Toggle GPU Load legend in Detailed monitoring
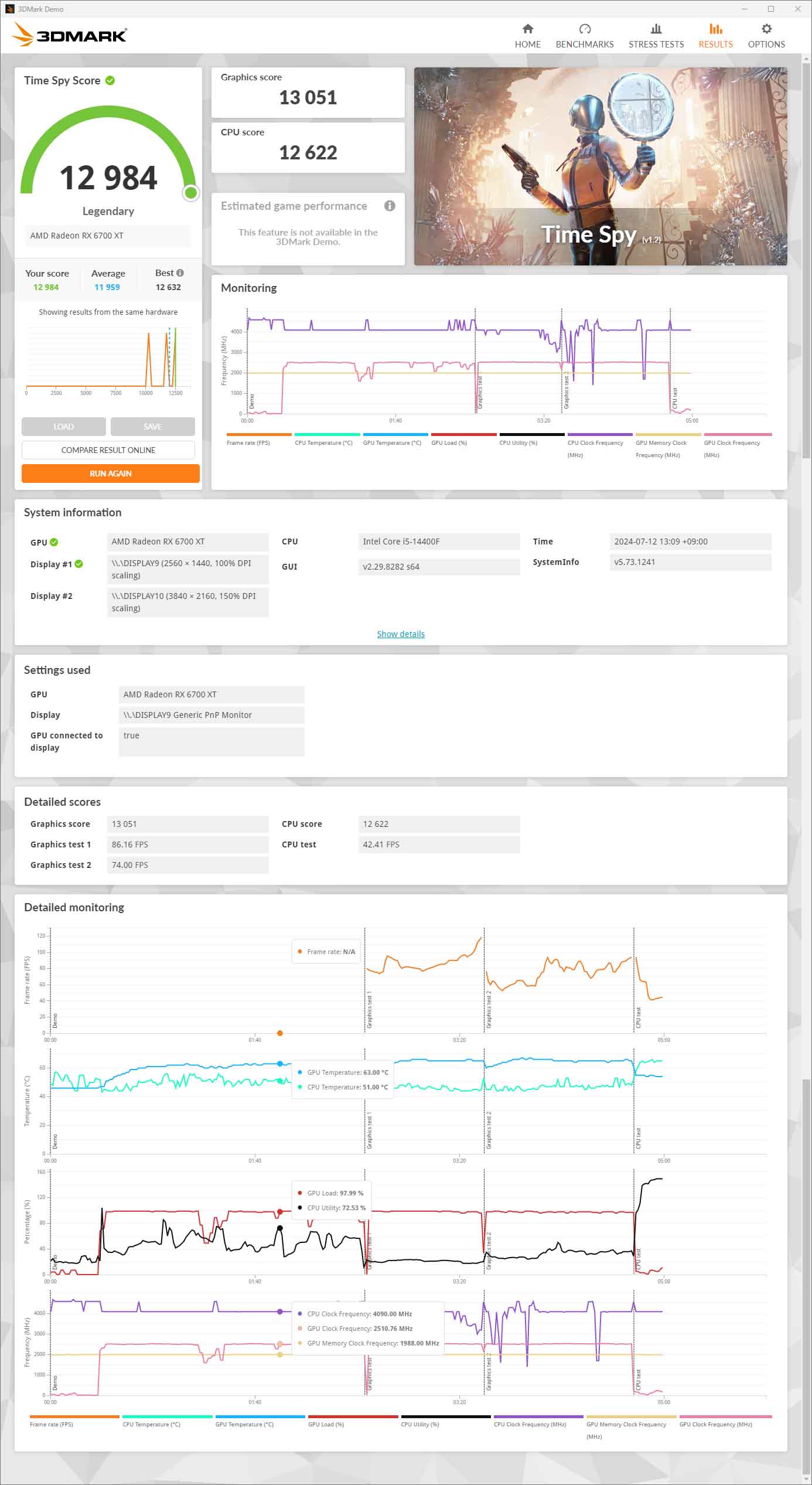This screenshot has height=1485, width=812. coord(353,1421)
